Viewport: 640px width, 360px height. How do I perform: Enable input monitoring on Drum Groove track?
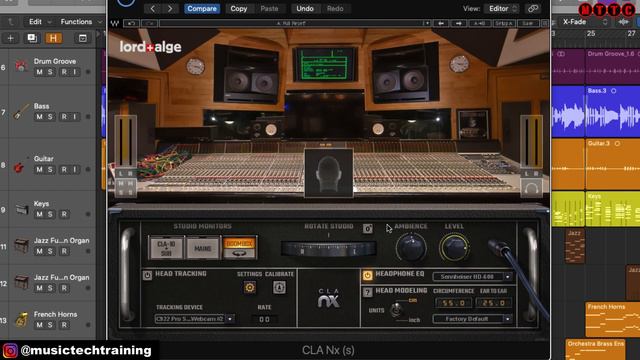click(75, 72)
